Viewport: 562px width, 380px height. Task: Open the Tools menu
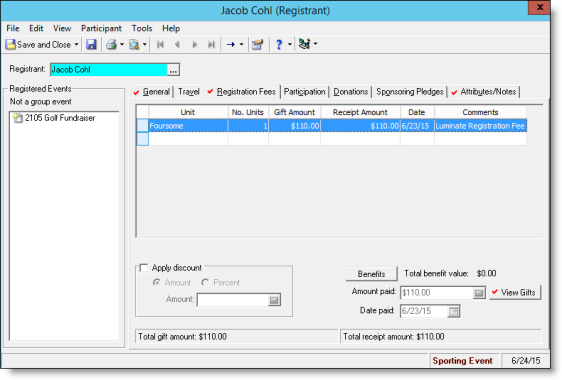click(x=142, y=28)
